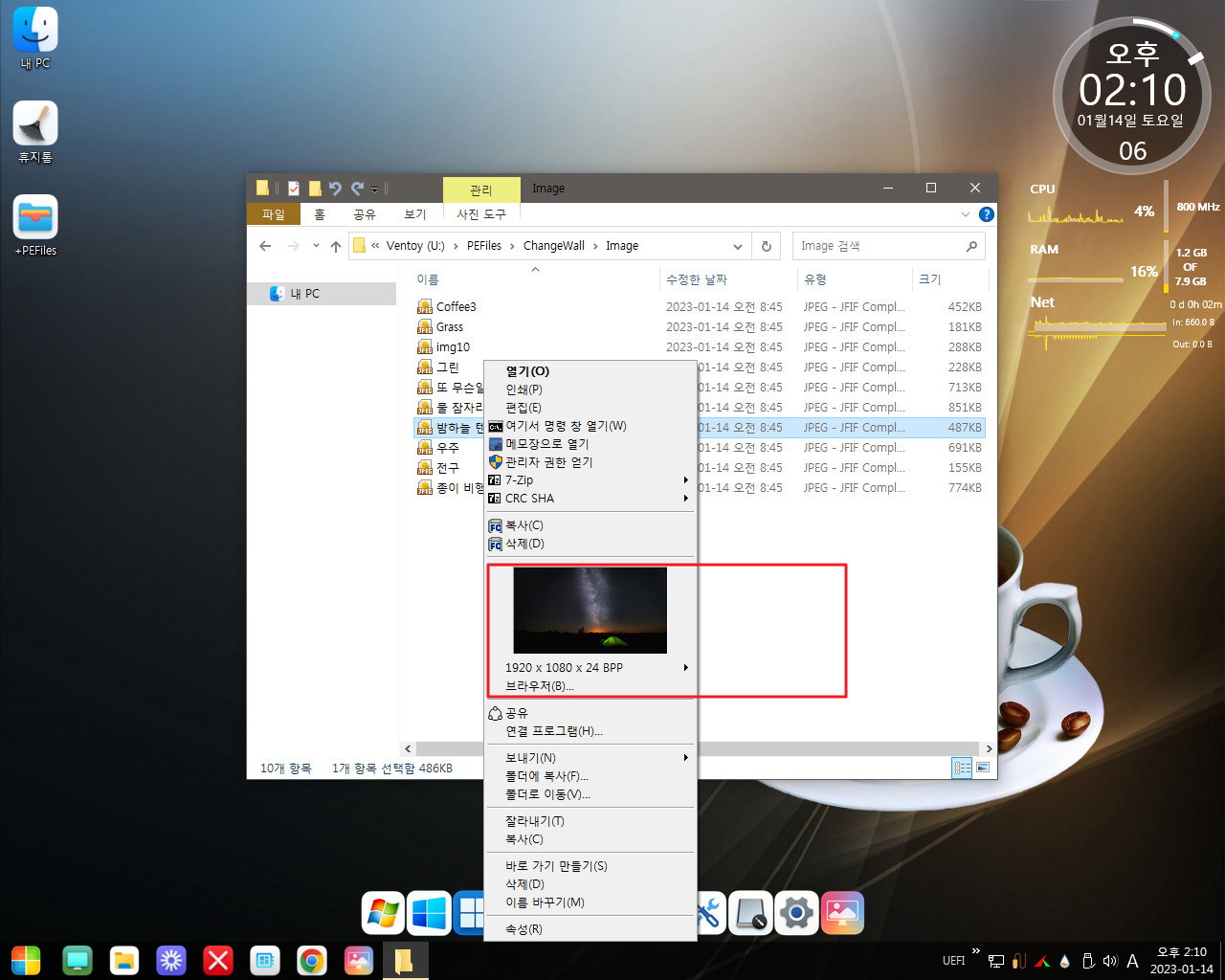
Task: Click the blue Help question icon
Action: point(986,214)
